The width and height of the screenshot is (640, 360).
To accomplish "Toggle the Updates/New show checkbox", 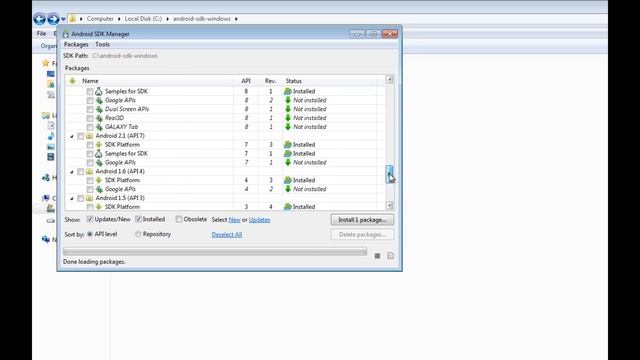I will [x=90, y=219].
